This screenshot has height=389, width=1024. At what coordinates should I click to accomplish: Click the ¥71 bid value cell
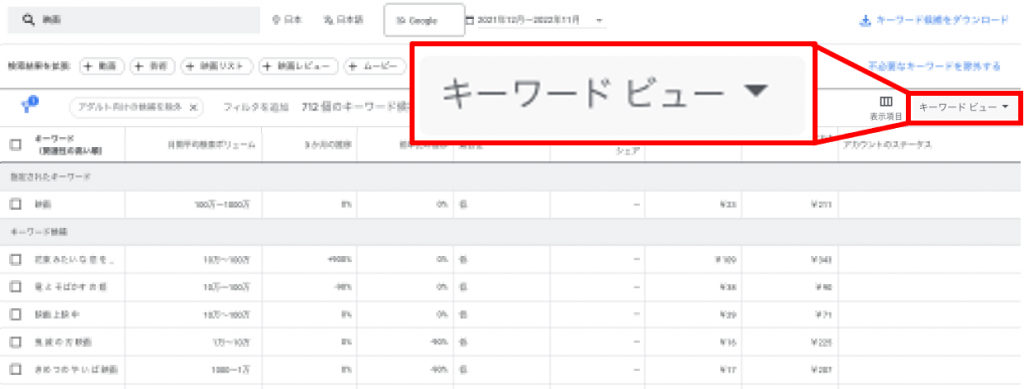point(824,314)
